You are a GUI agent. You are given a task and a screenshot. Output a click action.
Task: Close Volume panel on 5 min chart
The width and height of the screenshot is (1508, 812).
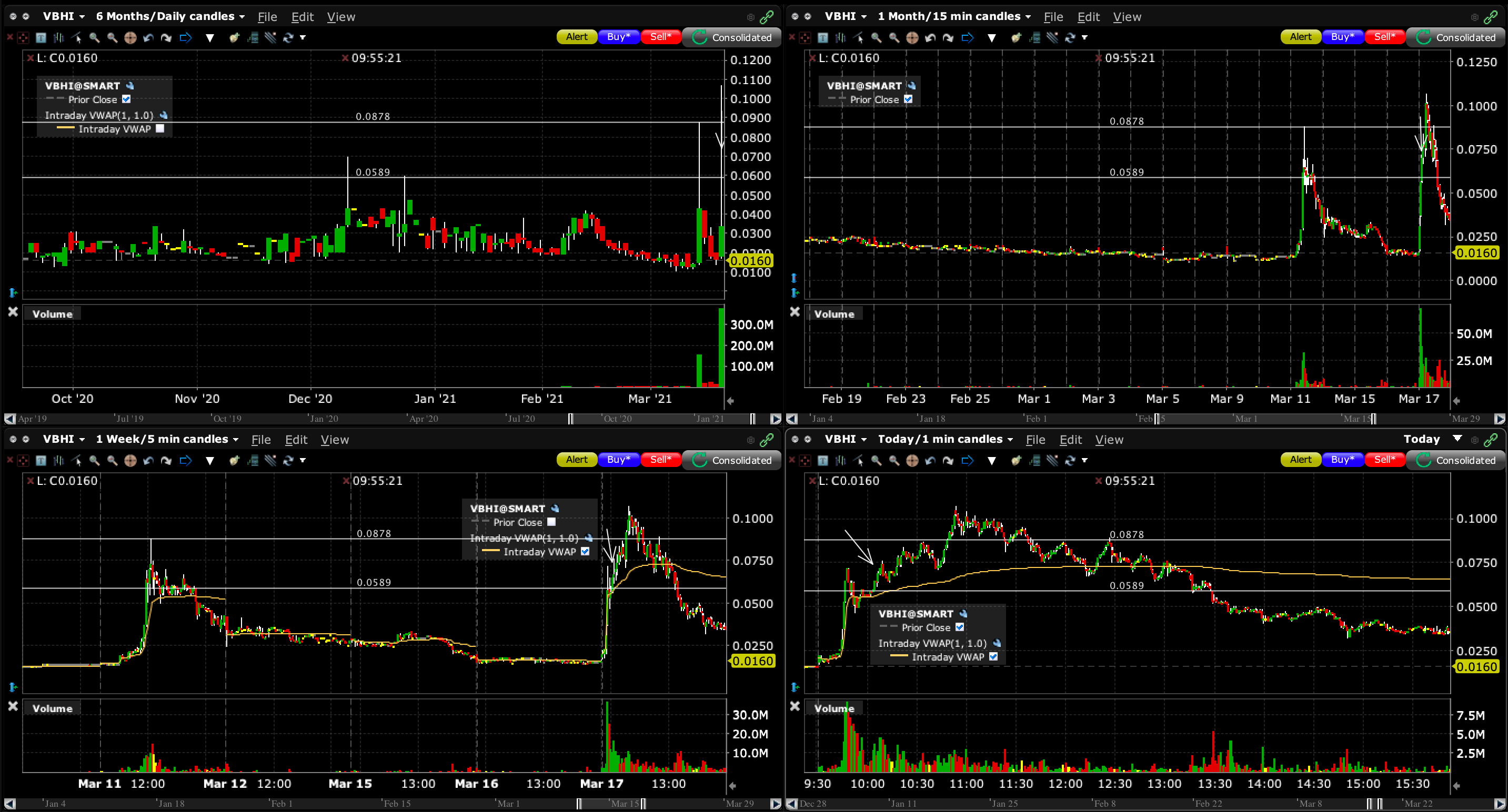(x=13, y=707)
